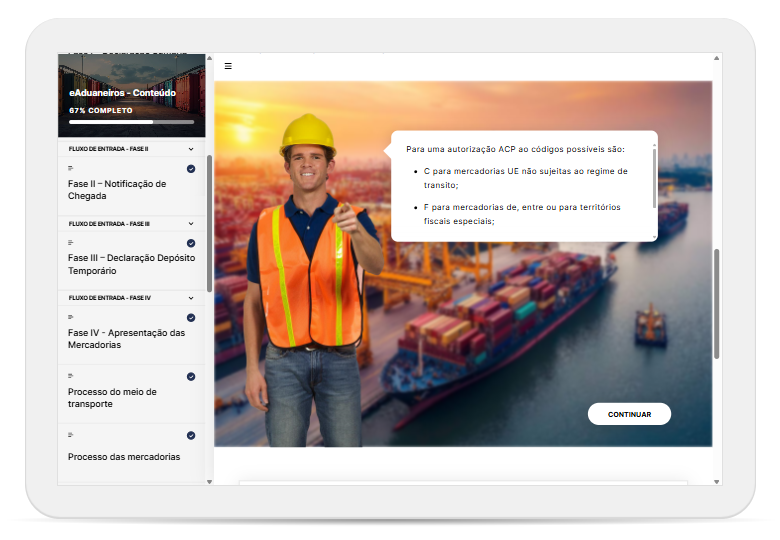Click the lesson icon above Fase III
This screenshot has height=540, width=780.
[71, 243]
